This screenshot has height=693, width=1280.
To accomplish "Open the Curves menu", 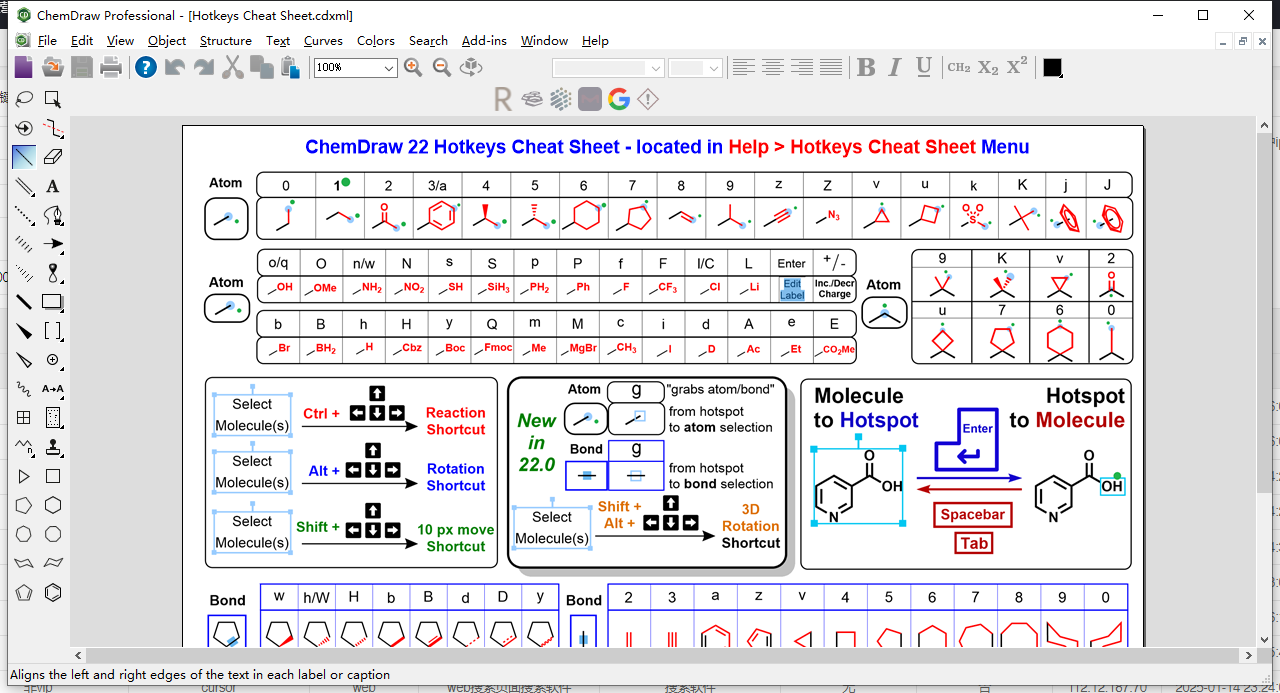I will pos(323,41).
